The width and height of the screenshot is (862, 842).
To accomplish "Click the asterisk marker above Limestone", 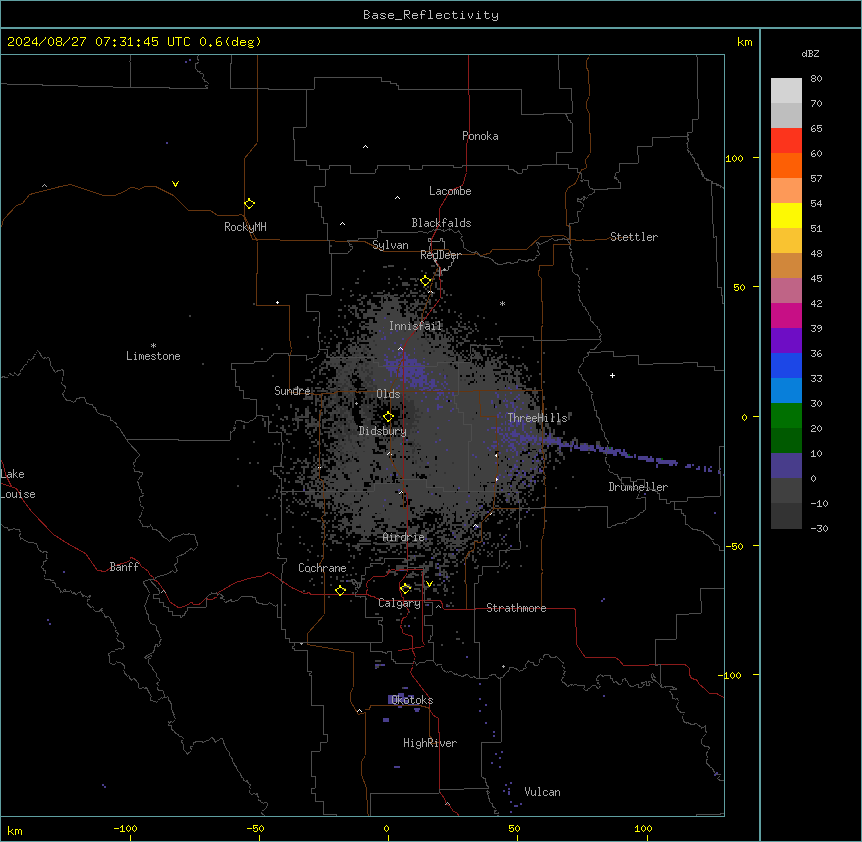I will click(153, 346).
